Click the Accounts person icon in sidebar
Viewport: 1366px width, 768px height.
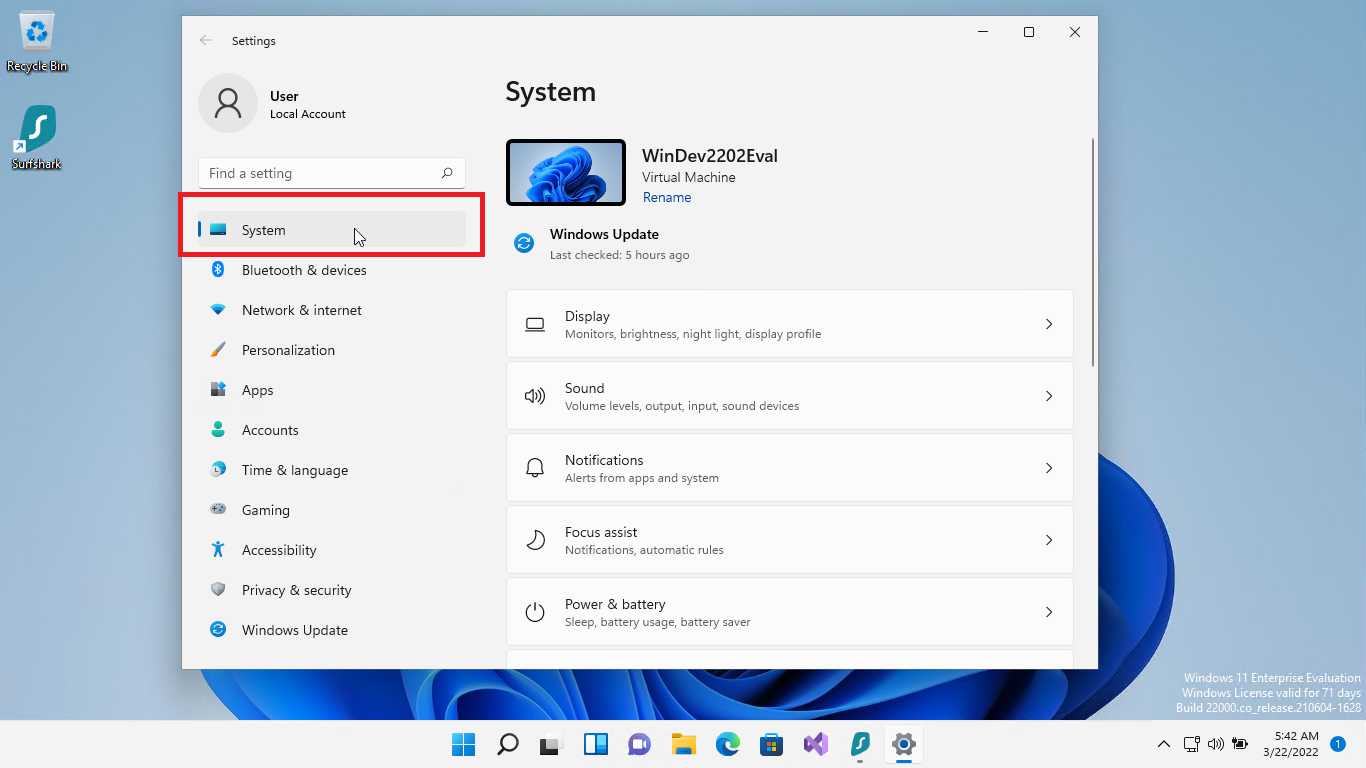pos(218,430)
